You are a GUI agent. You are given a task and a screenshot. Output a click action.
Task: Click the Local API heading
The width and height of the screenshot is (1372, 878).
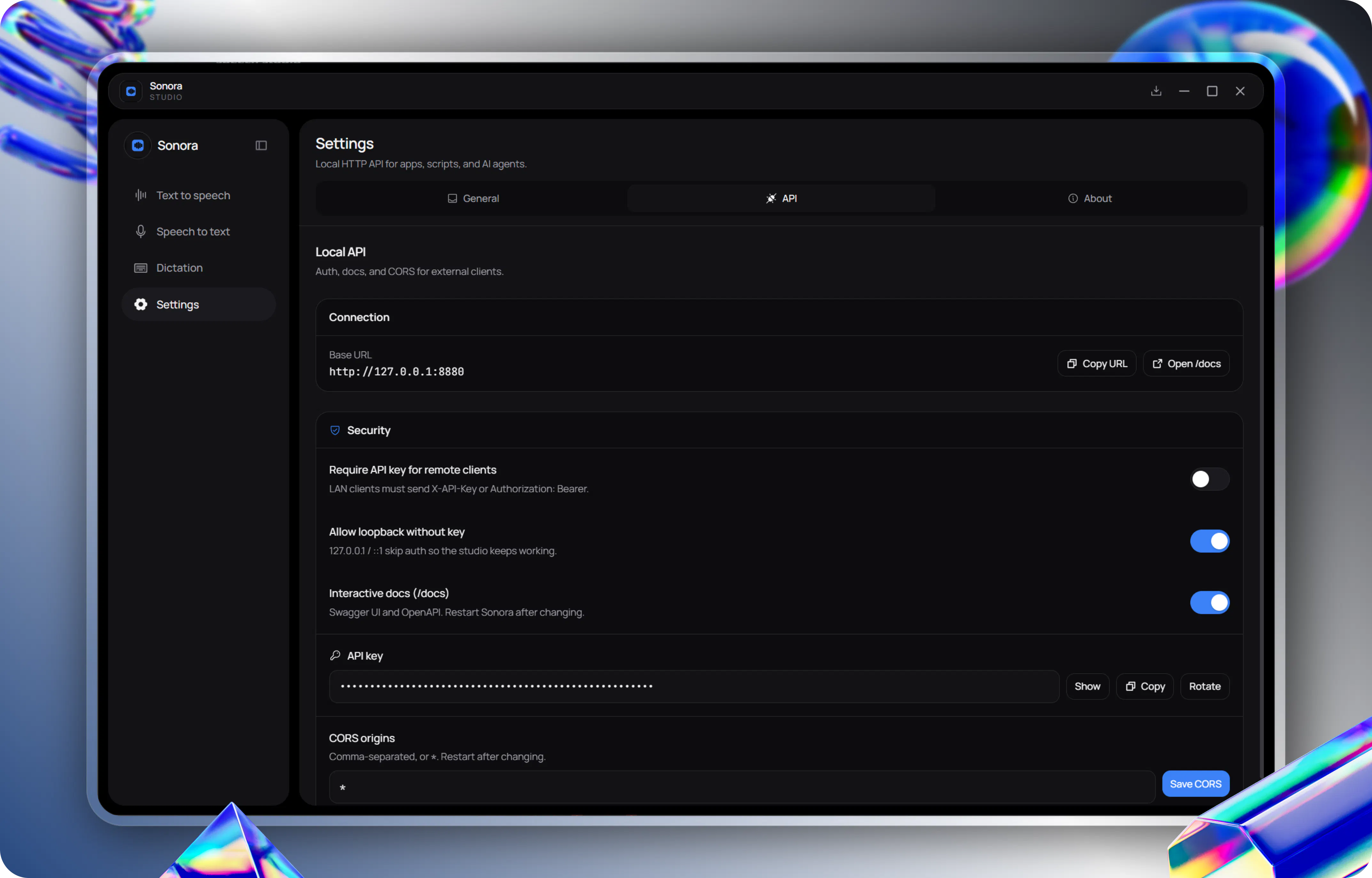(x=340, y=252)
